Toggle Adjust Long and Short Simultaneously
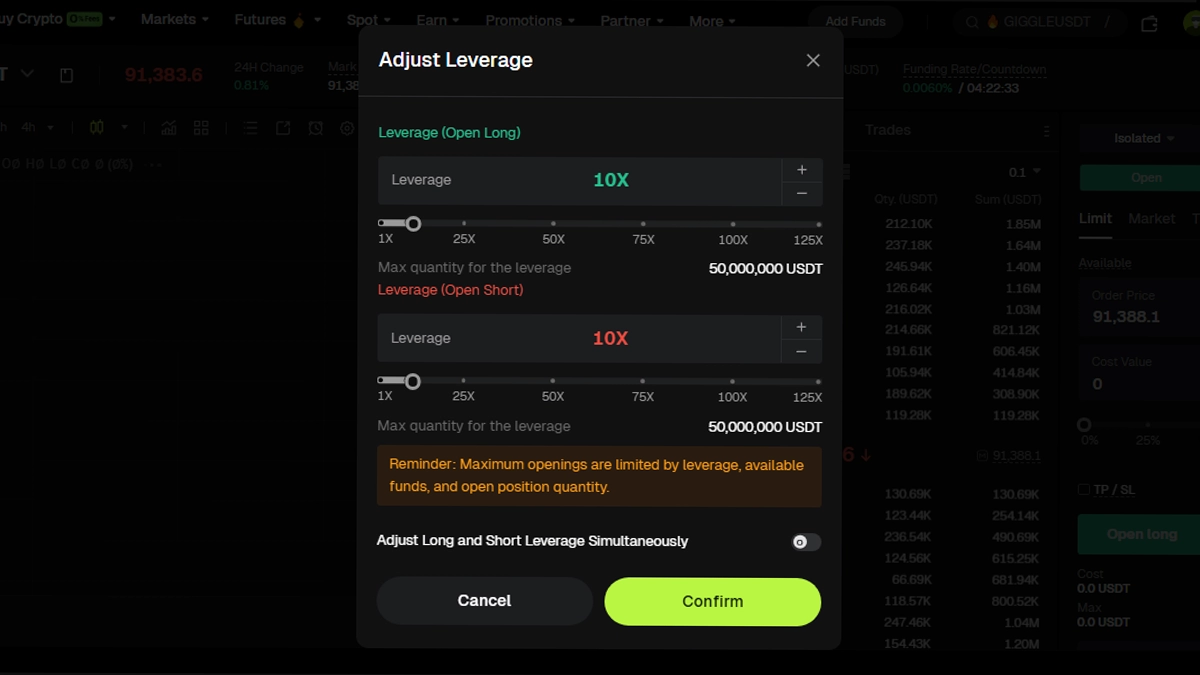Screen dimensions: 1200x675 tap(805, 542)
